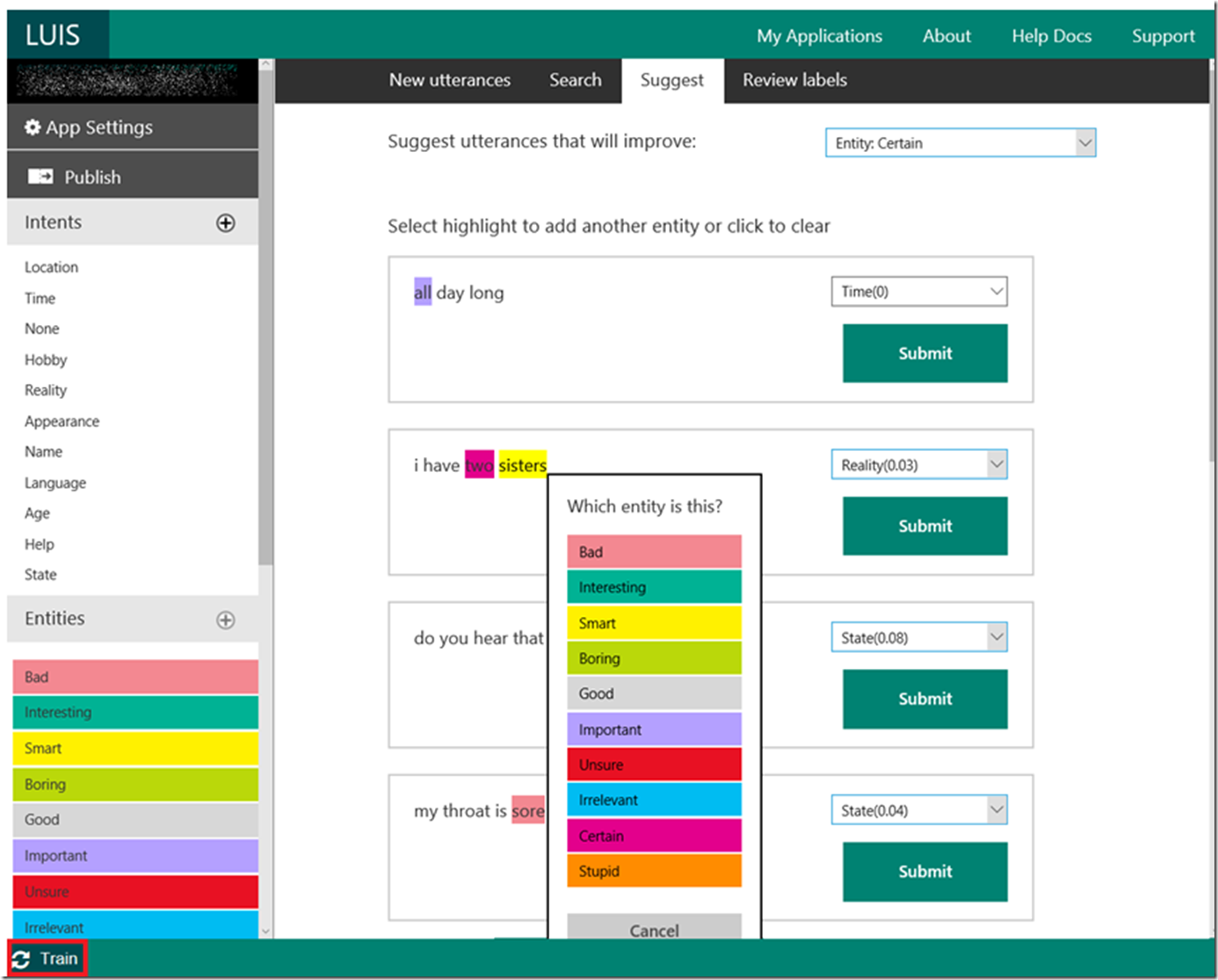
Task: Submit the 'i have two sisters' utterance
Action: pos(925,526)
